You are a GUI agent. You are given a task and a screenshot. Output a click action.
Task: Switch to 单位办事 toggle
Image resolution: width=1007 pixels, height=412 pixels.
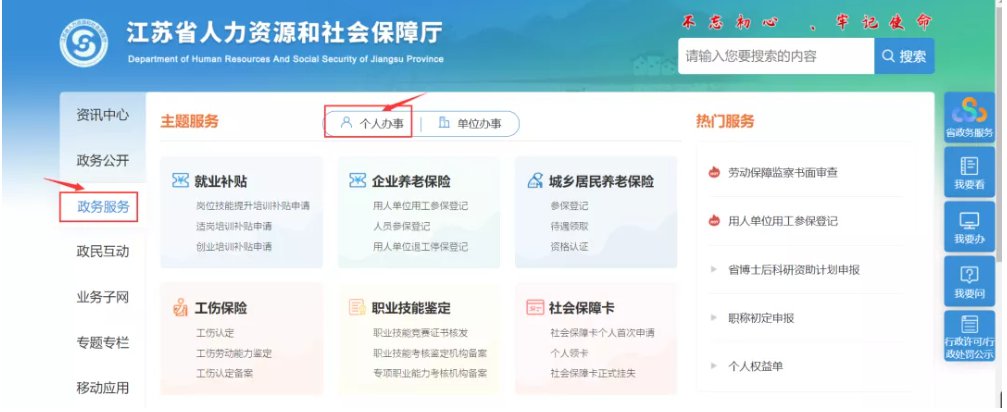coord(469,123)
